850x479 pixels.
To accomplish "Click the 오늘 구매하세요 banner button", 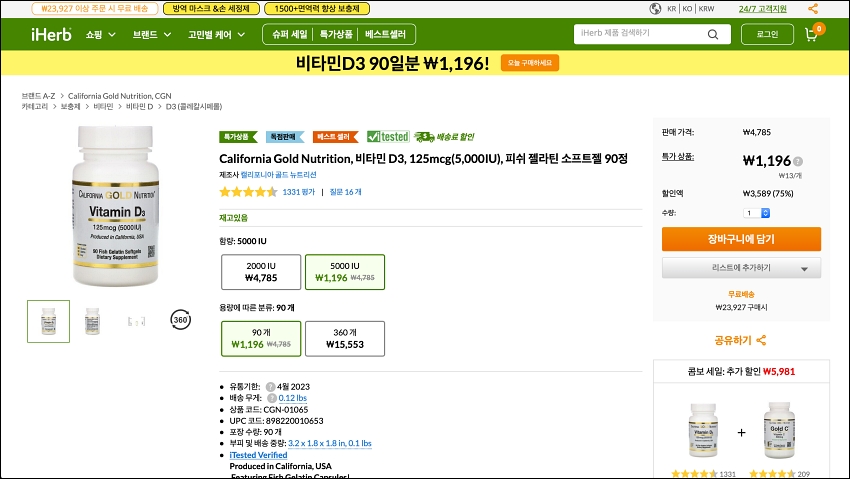I will [530, 63].
